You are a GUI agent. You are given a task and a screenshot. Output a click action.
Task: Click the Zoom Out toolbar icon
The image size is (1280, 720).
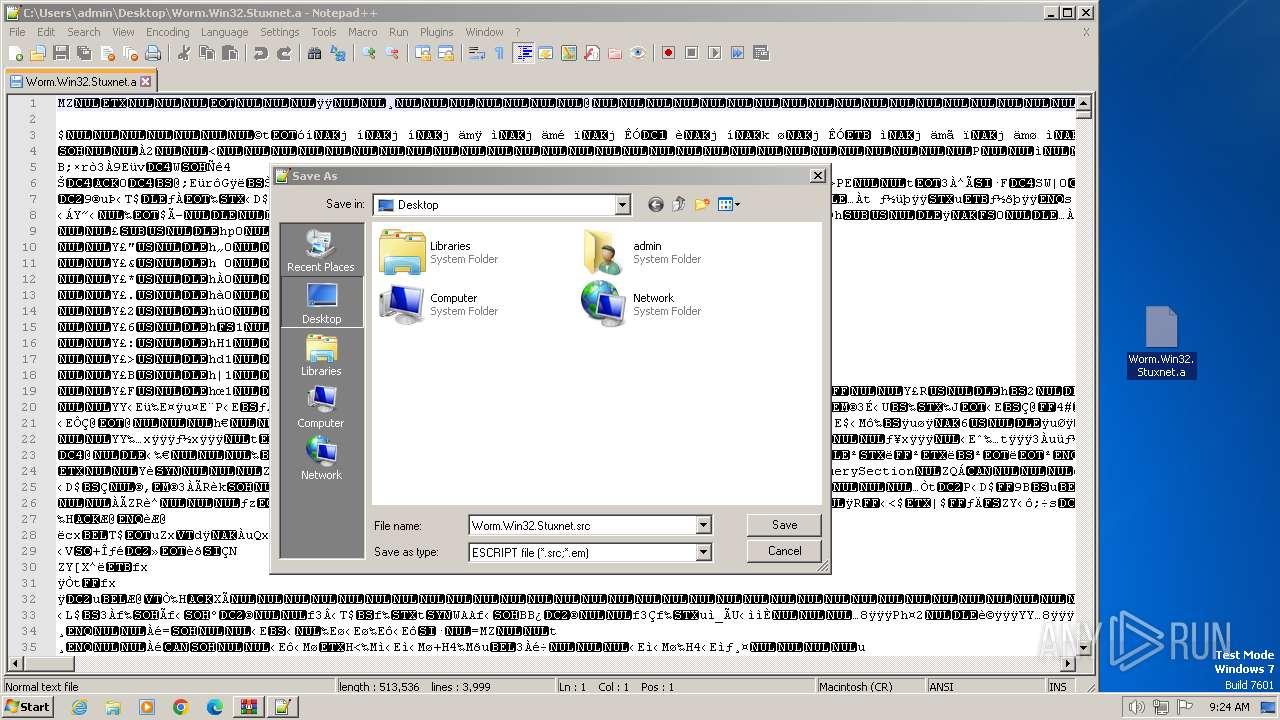(392, 53)
